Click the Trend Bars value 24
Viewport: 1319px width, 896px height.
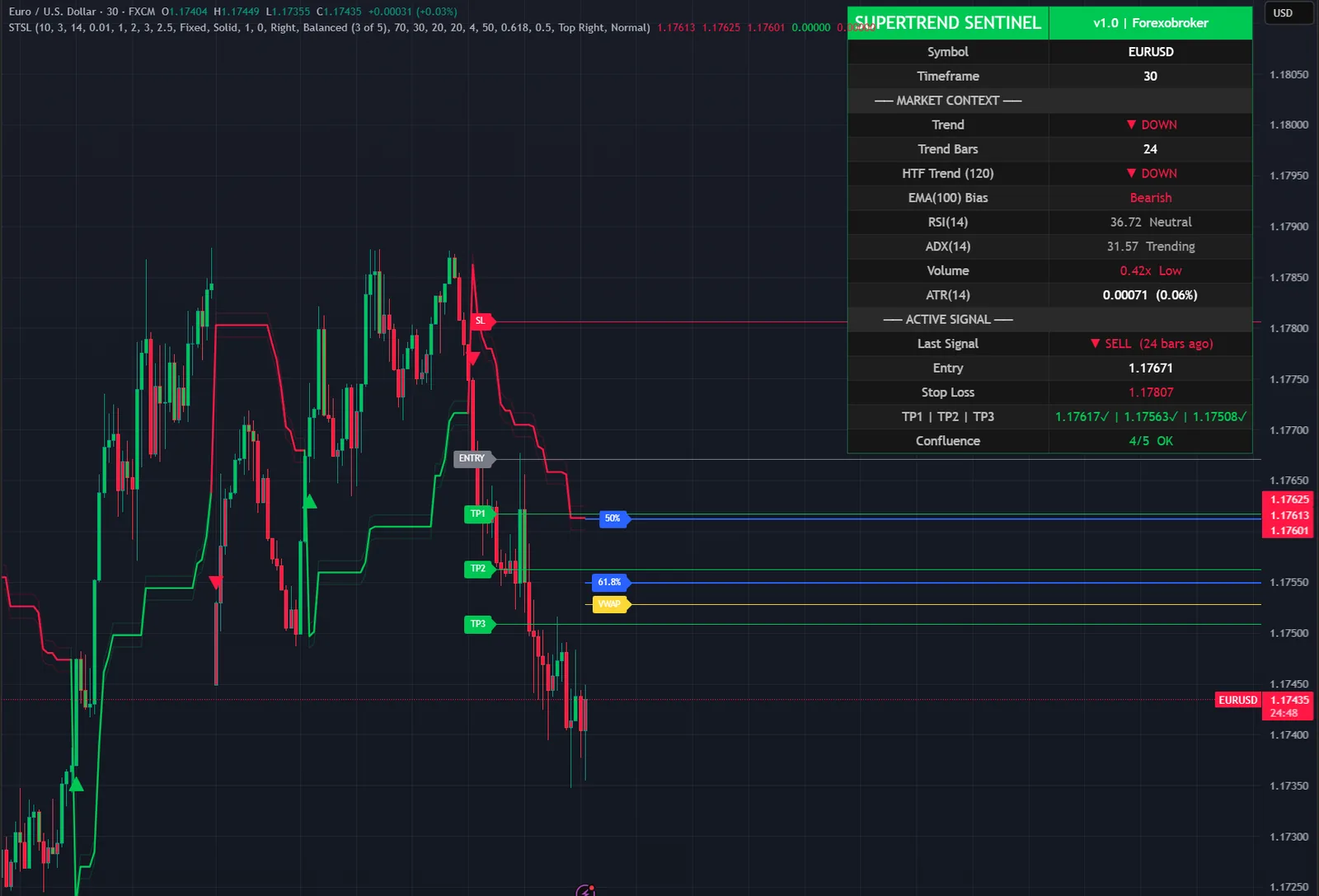coord(1150,150)
